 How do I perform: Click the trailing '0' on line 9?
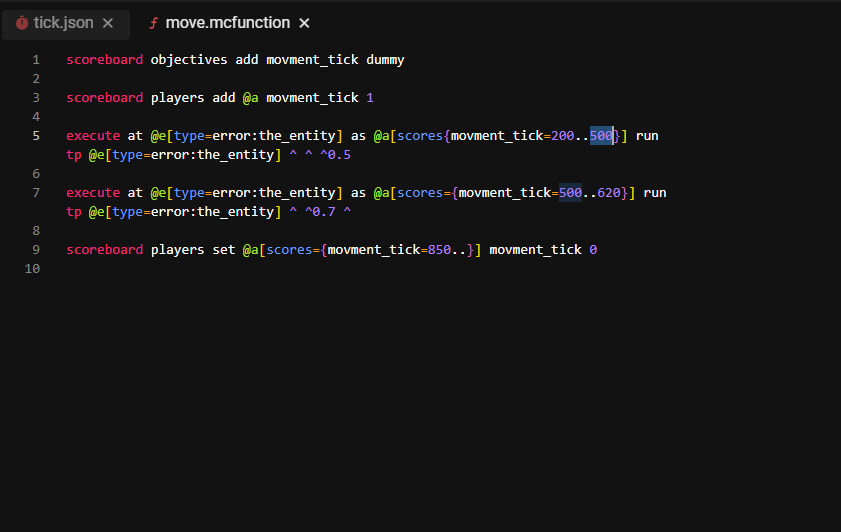pyautogui.click(x=593, y=250)
